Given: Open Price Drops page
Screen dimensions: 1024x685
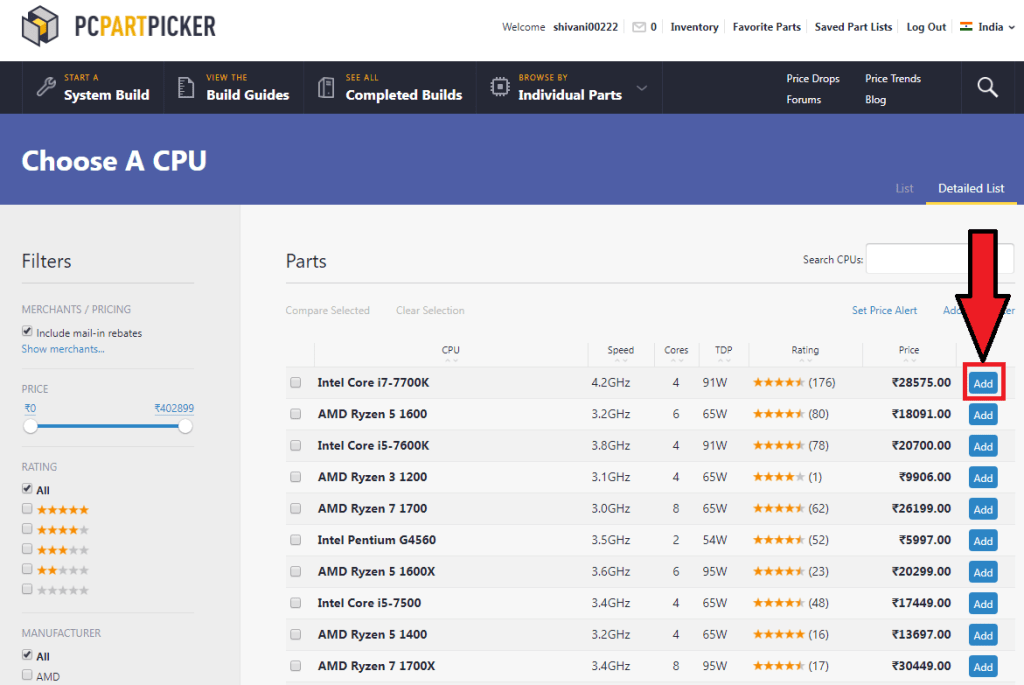Looking at the screenshot, I should [x=812, y=78].
